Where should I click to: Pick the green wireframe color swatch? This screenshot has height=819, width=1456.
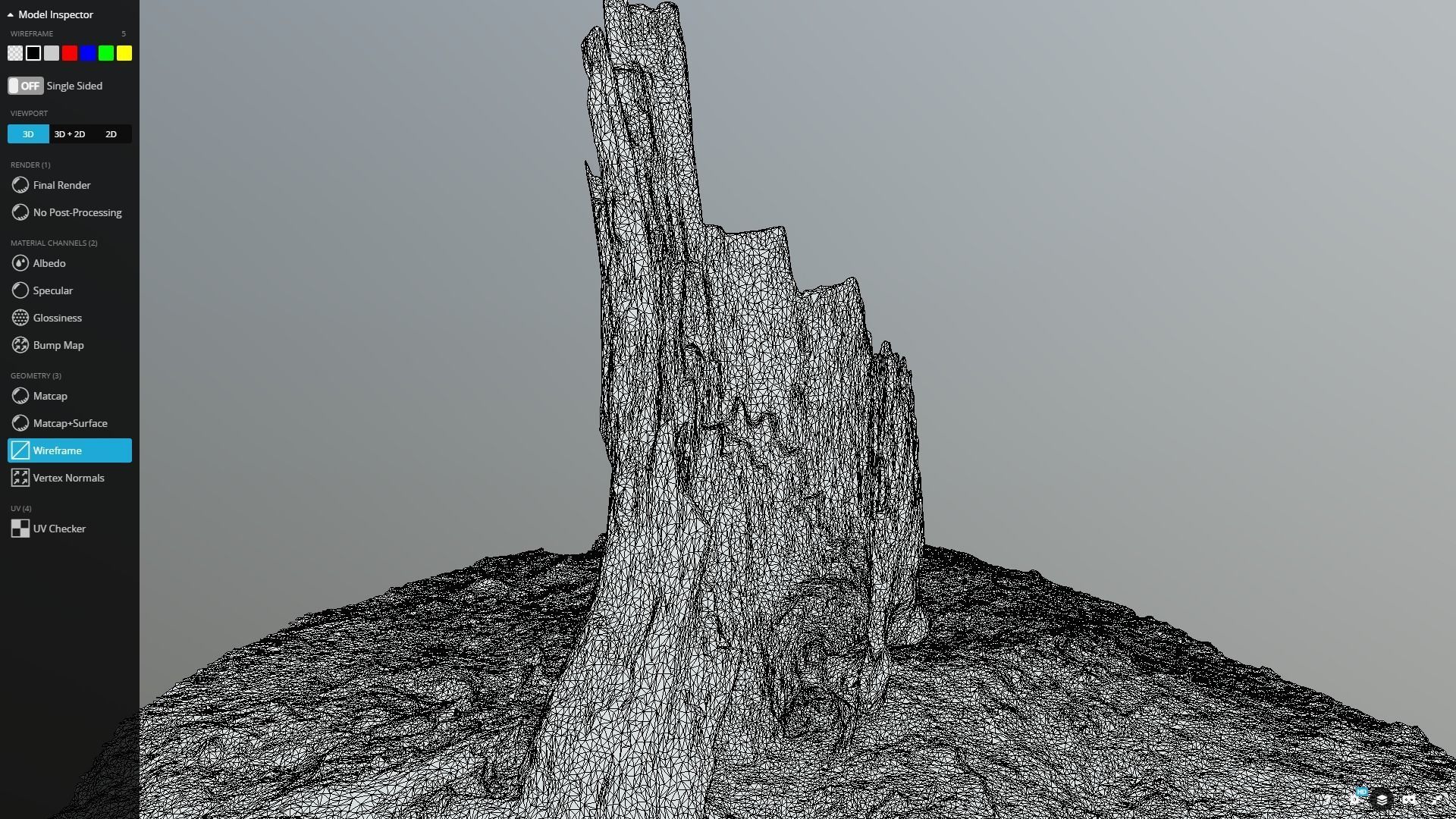pyautogui.click(x=106, y=53)
